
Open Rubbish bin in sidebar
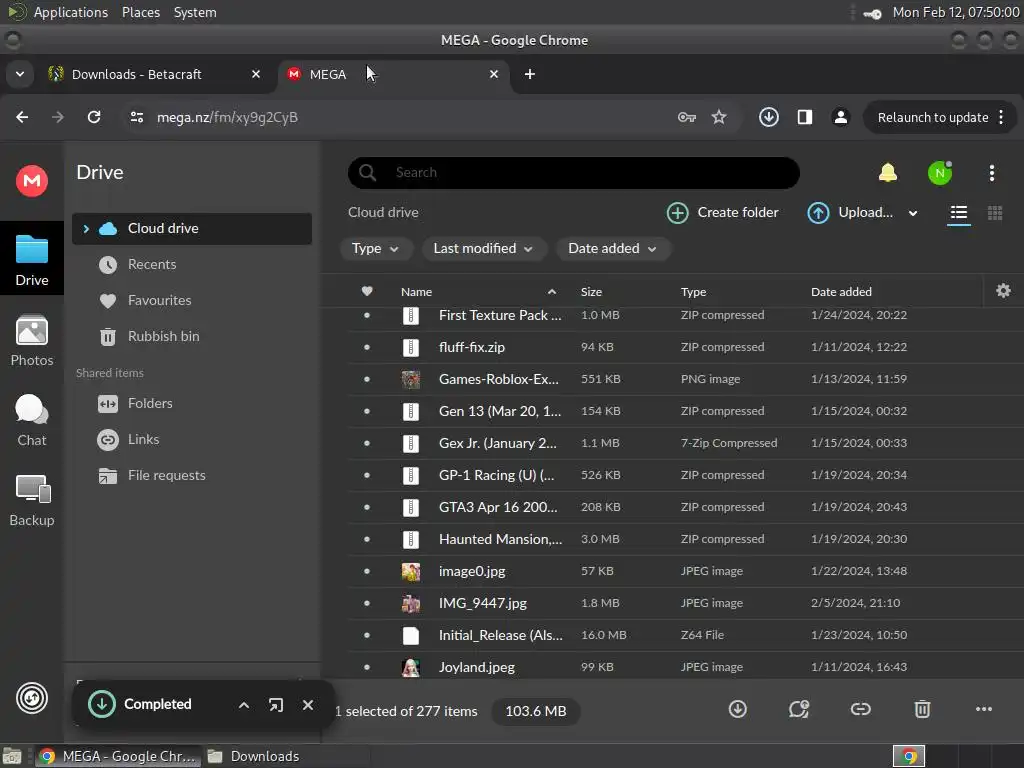pyautogui.click(x=191, y=336)
